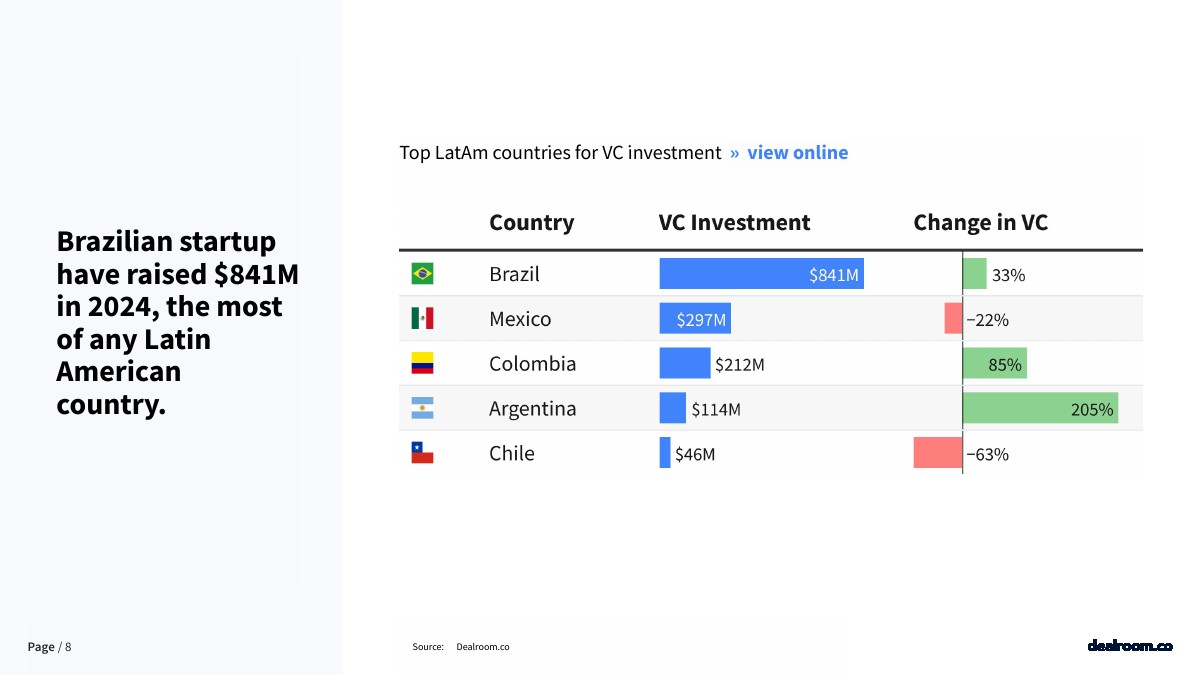Click the Mexico flag icon
Image resolution: width=1200 pixels, height=675 pixels.
click(x=422, y=319)
